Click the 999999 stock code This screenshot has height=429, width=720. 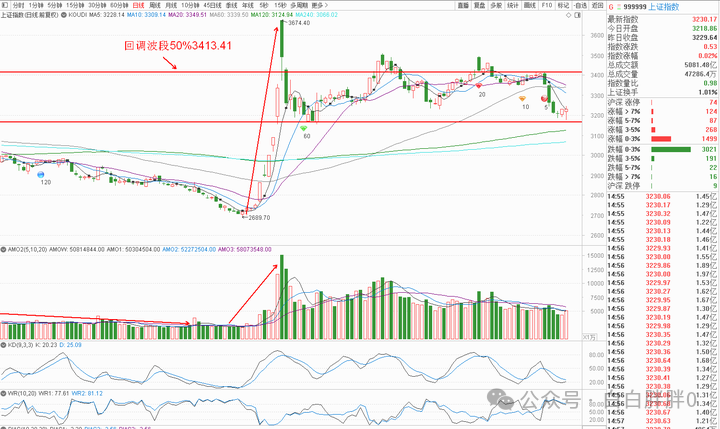(x=635, y=7)
